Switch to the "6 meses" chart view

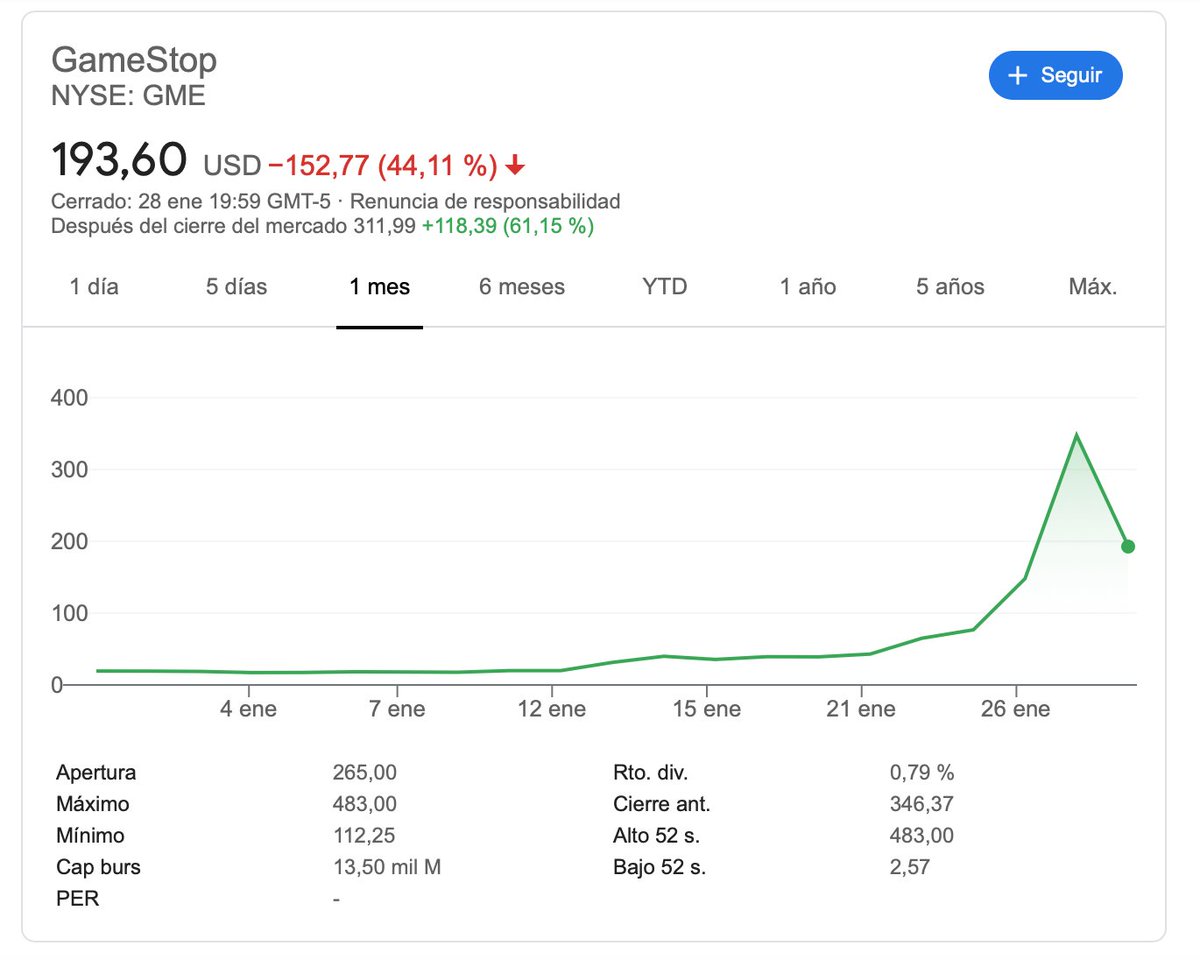(x=521, y=287)
